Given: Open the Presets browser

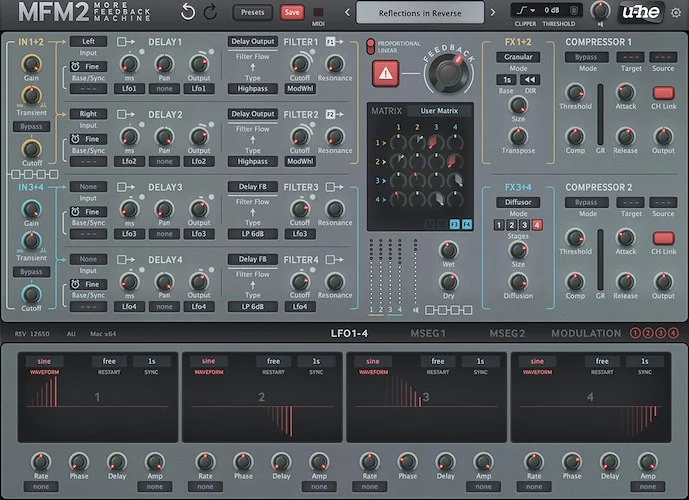Looking at the screenshot, I should tap(253, 12).
